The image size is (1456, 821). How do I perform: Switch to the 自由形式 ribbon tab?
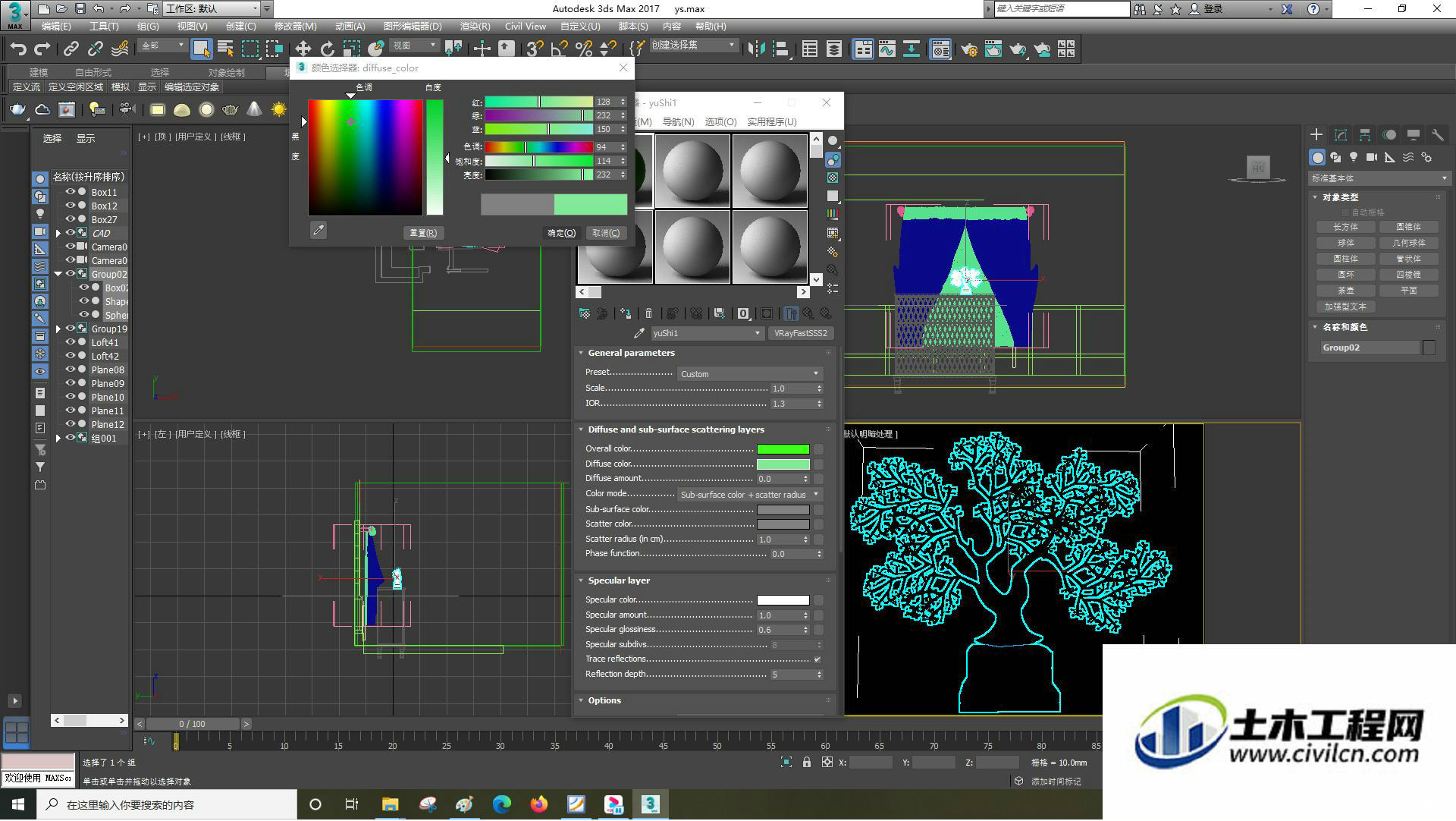coord(93,73)
